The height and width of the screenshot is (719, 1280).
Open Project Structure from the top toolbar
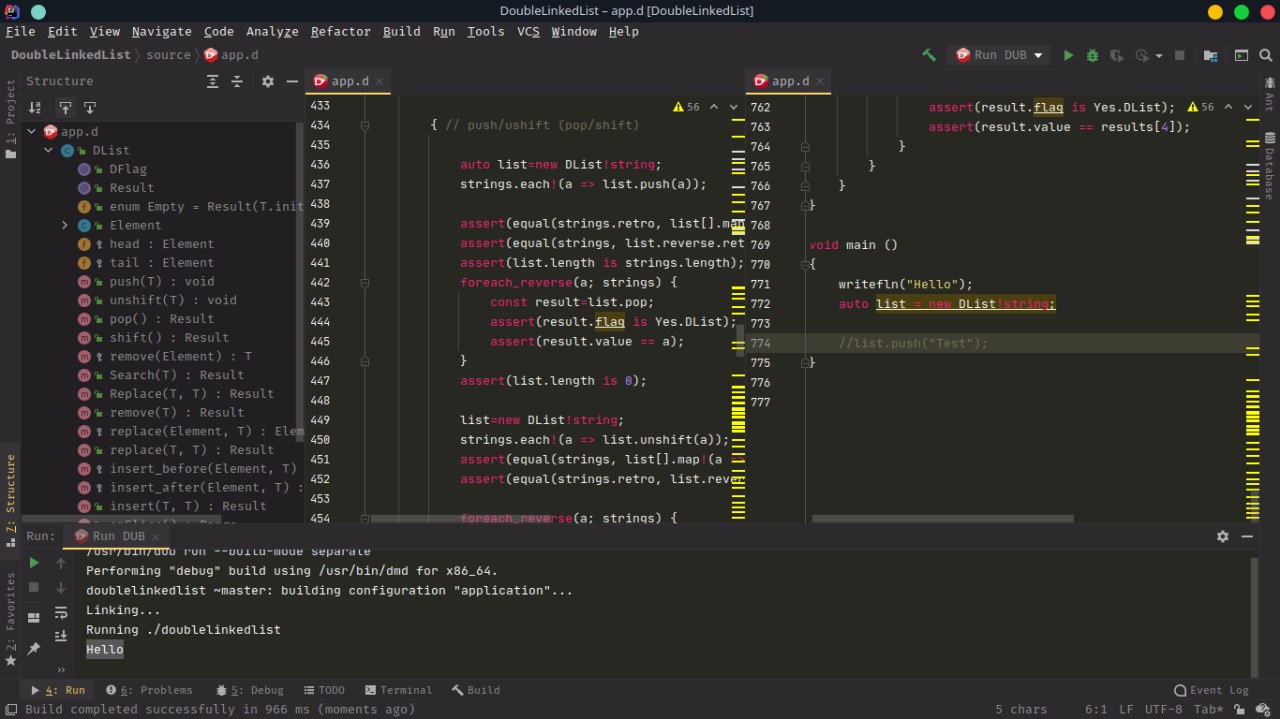point(1211,56)
